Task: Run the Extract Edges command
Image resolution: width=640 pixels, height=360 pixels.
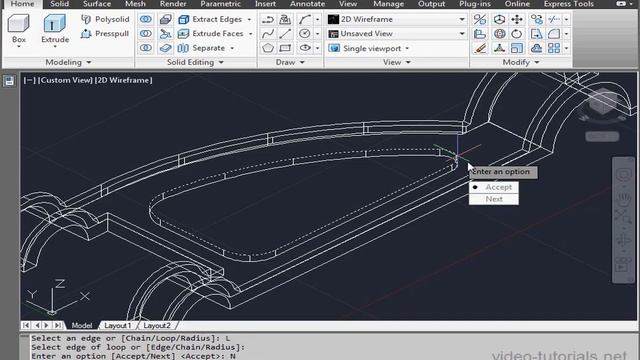Action: pos(211,19)
